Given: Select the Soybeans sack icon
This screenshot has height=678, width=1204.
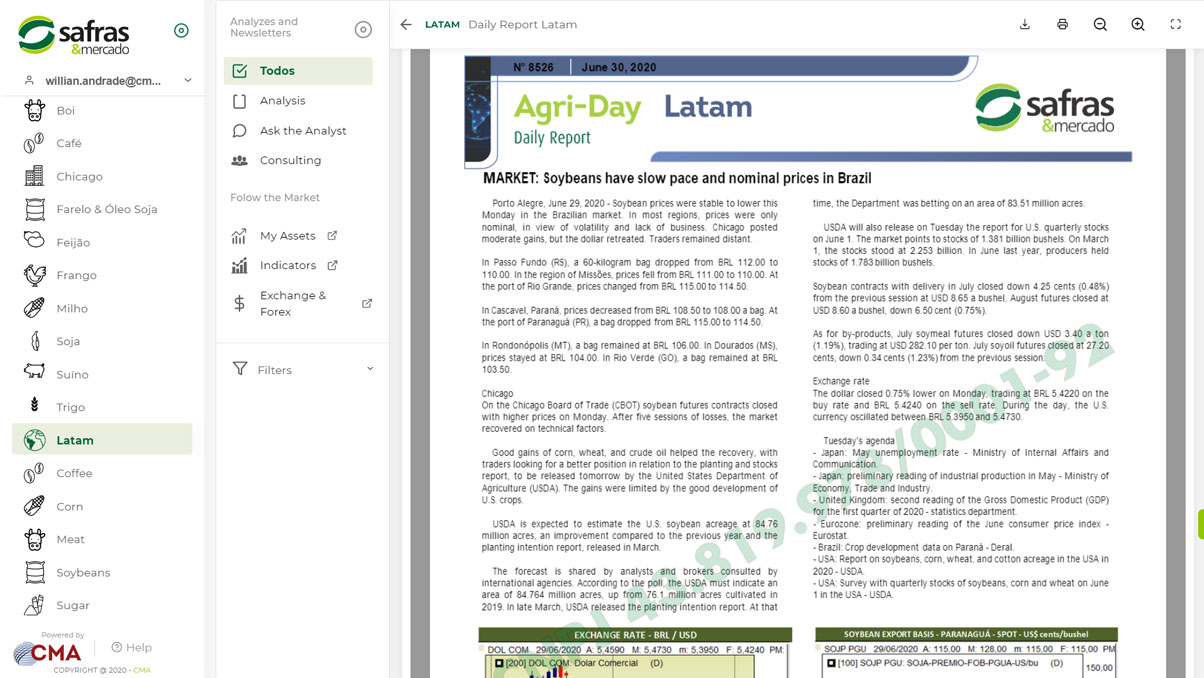Looking at the screenshot, I should pos(35,572).
